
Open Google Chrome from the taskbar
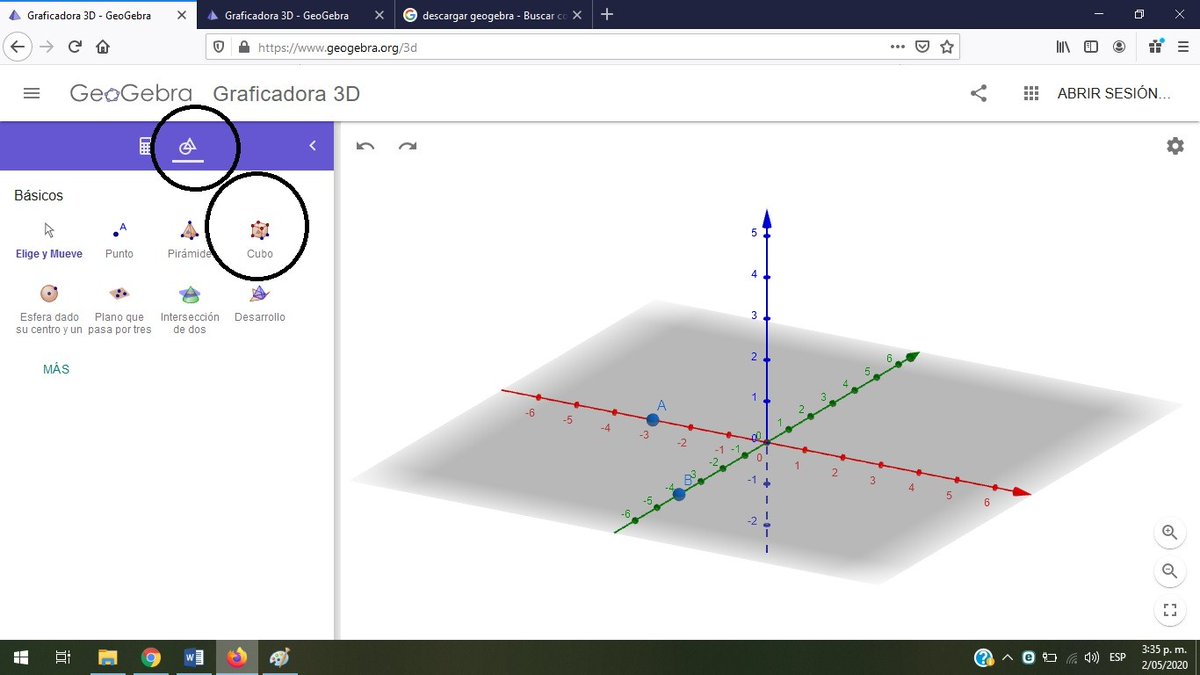click(x=151, y=657)
